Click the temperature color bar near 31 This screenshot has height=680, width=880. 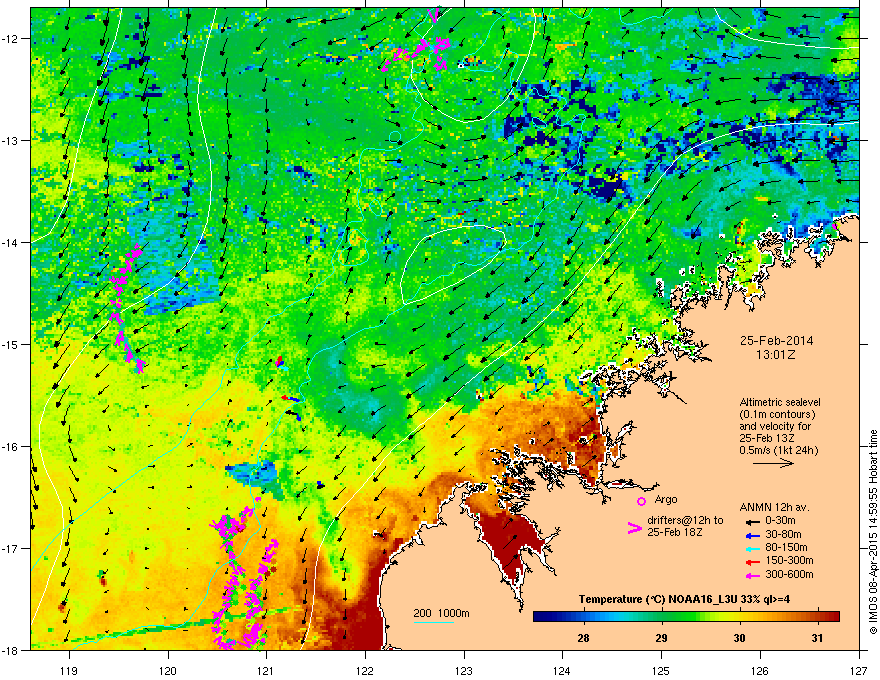[818, 616]
